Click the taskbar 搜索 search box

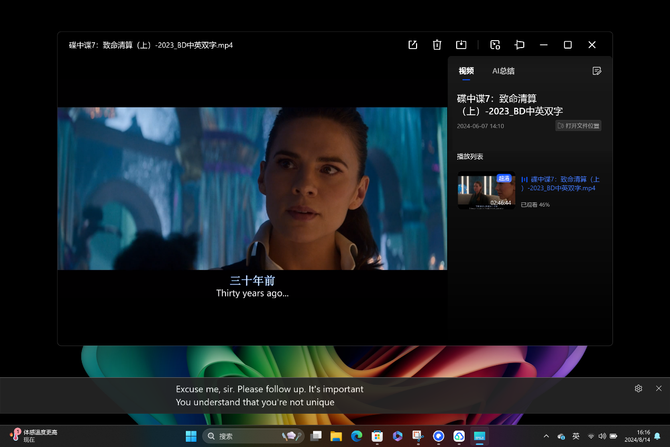253,436
